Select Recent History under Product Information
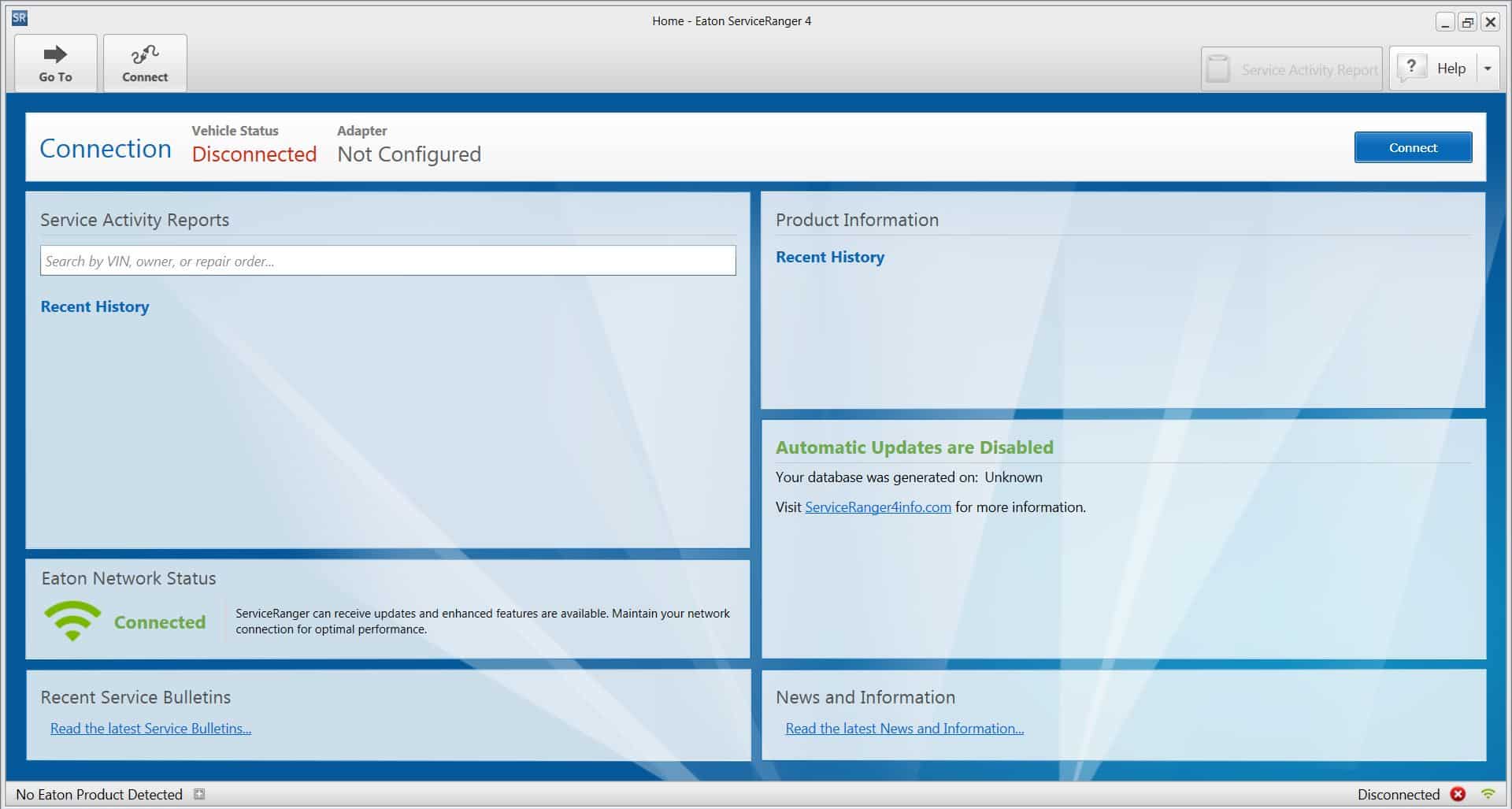1512x809 pixels. tap(830, 257)
